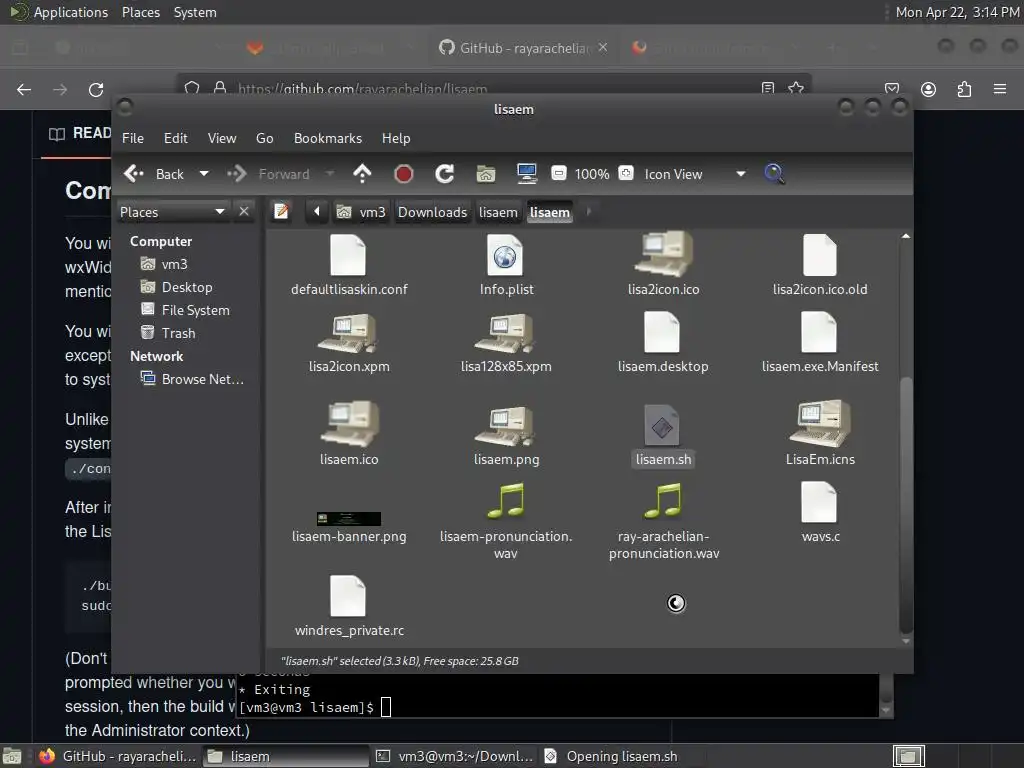Viewport: 1024px width, 768px height.
Task: Select defaultlisaskin.conf file
Action: click(349, 265)
